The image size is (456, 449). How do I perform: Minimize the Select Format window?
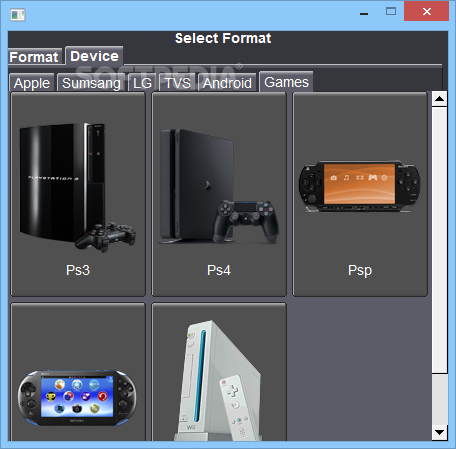coord(364,13)
